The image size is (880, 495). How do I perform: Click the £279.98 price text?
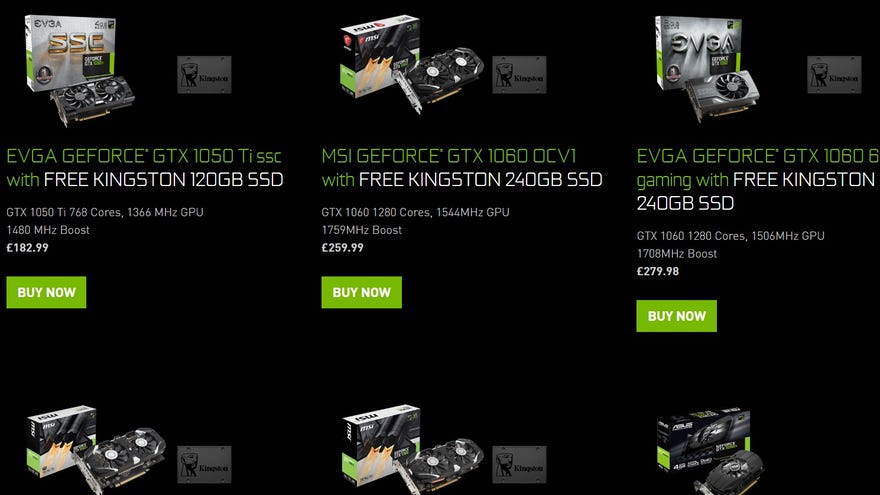(x=658, y=271)
